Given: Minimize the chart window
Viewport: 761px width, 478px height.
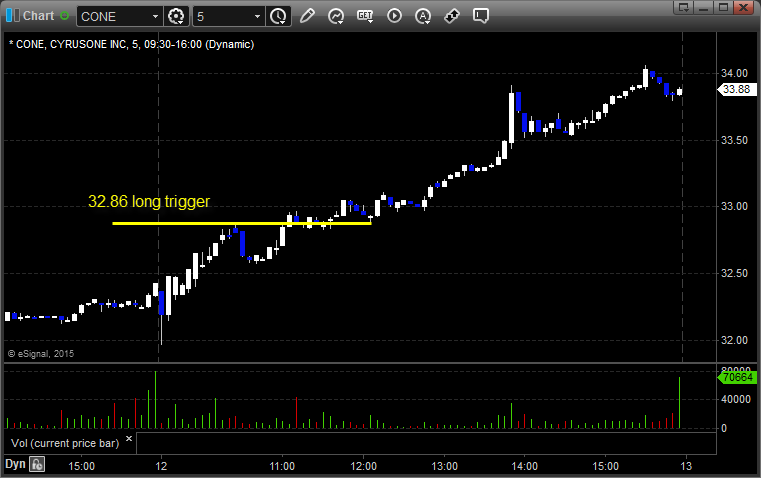Looking at the screenshot, I should pos(704,7).
